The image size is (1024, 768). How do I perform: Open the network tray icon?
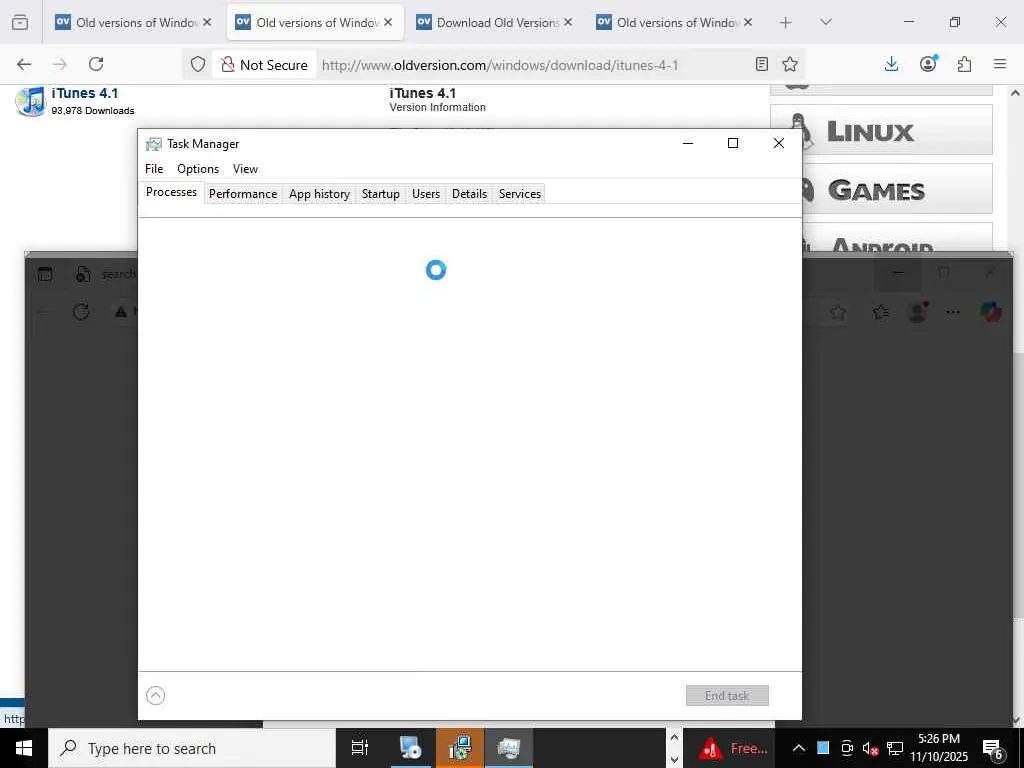tap(895, 748)
